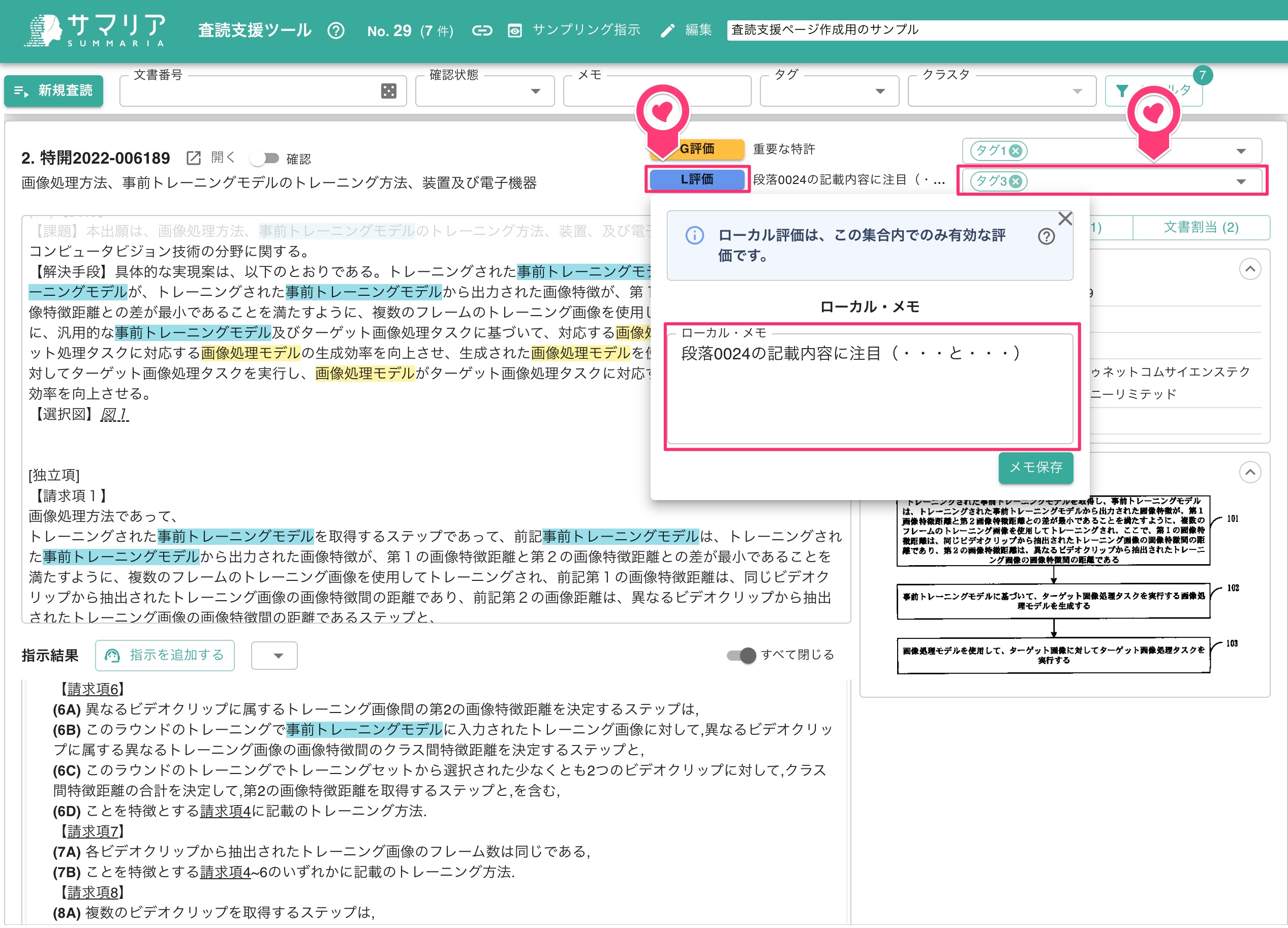Toggle すべて閉じる switch

741,656
